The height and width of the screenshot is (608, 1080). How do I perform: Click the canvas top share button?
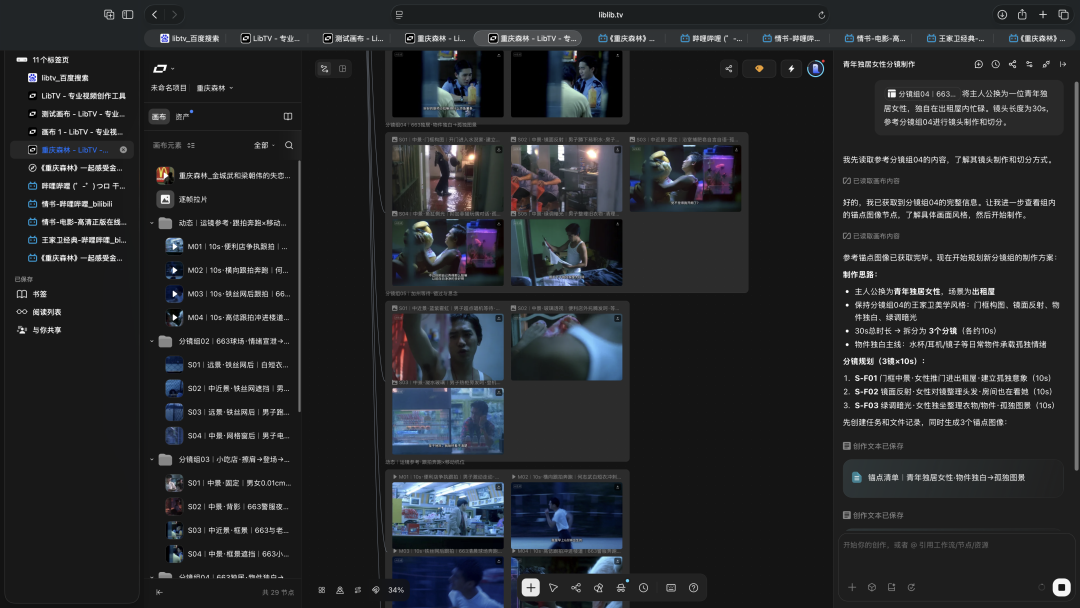729,68
